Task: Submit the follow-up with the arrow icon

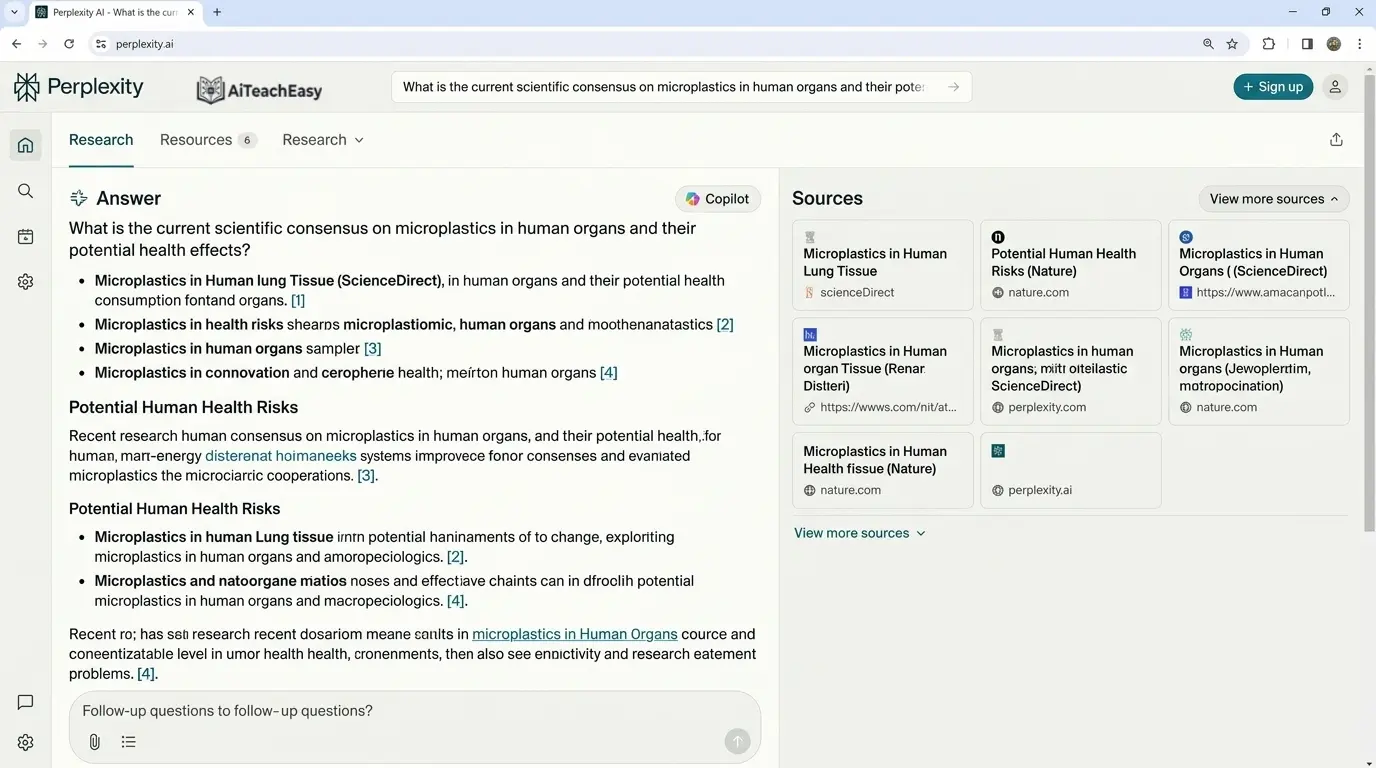Action: coord(737,741)
